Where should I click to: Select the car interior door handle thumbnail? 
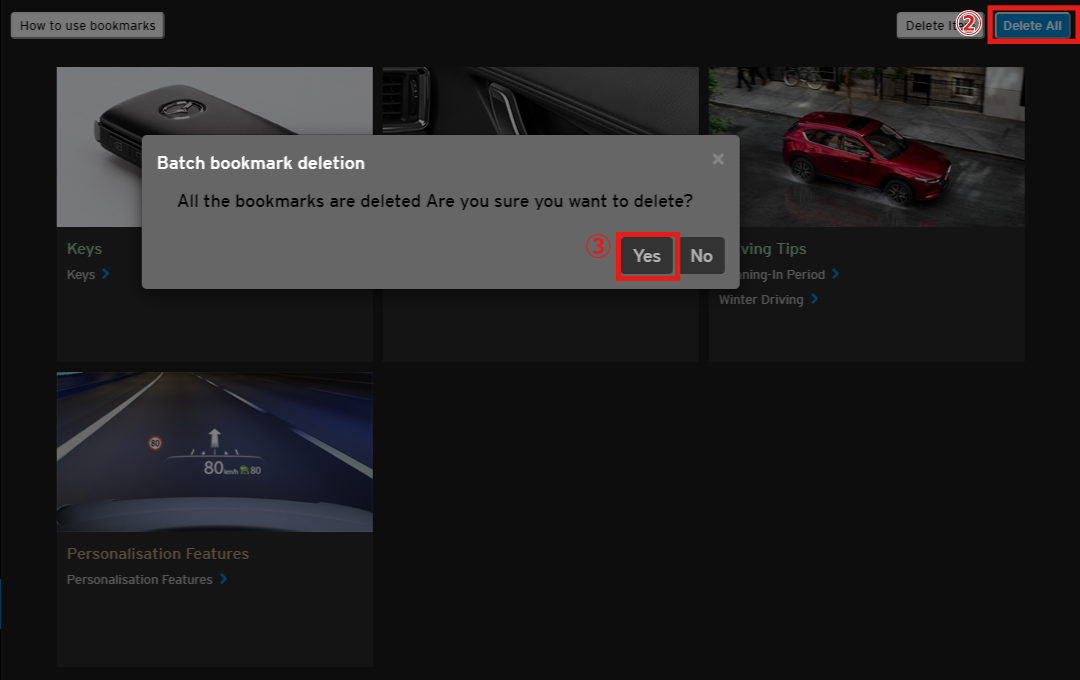540,100
